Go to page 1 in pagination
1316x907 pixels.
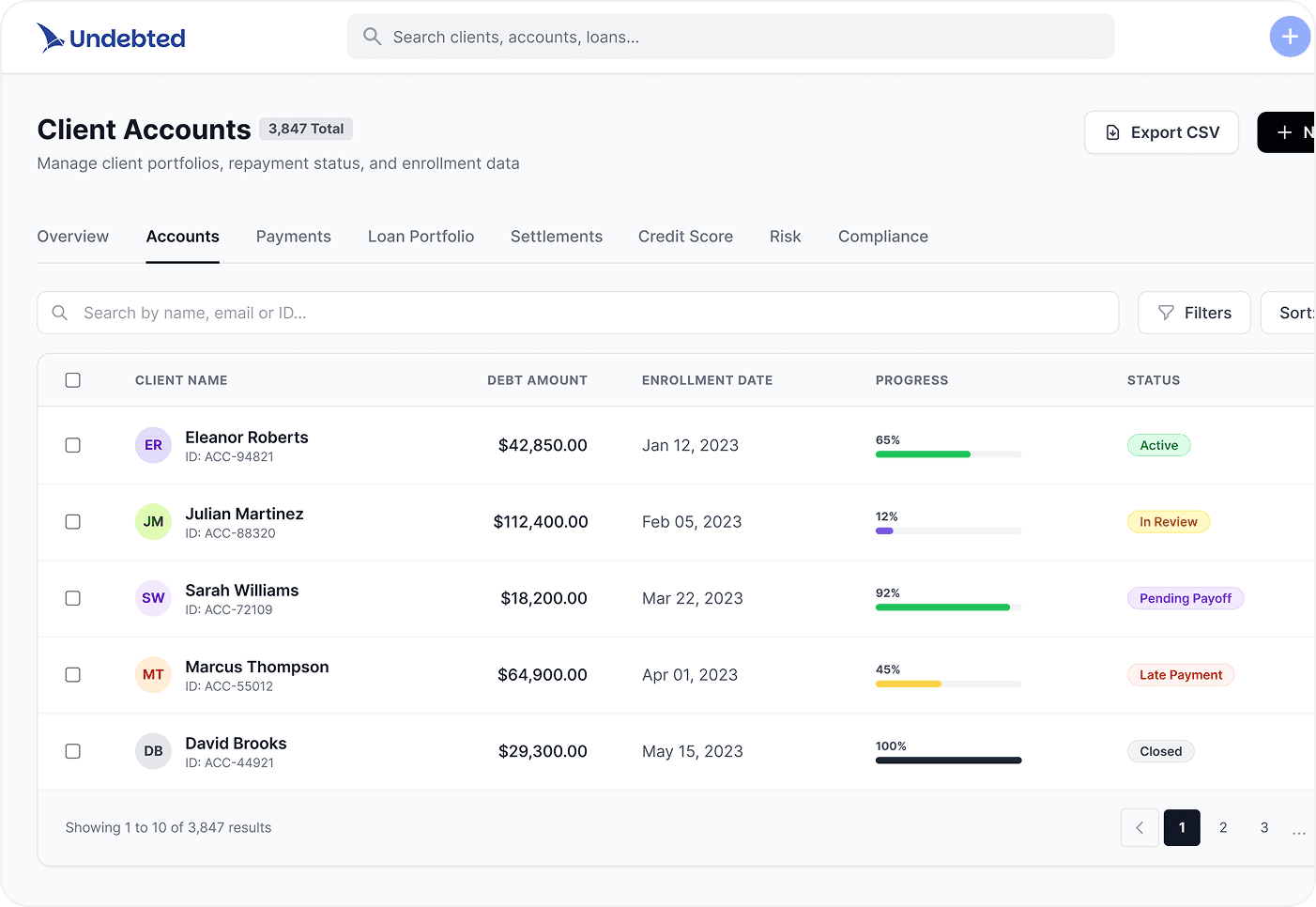pos(1182,827)
